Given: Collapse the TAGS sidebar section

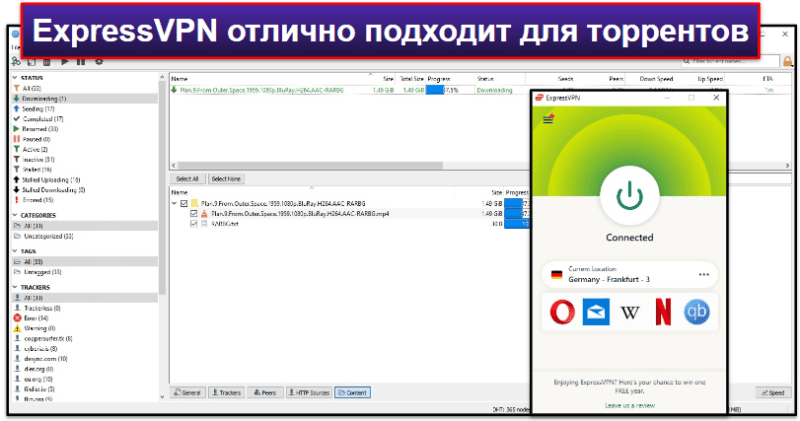Looking at the screenshot, I should coord(15,251).
